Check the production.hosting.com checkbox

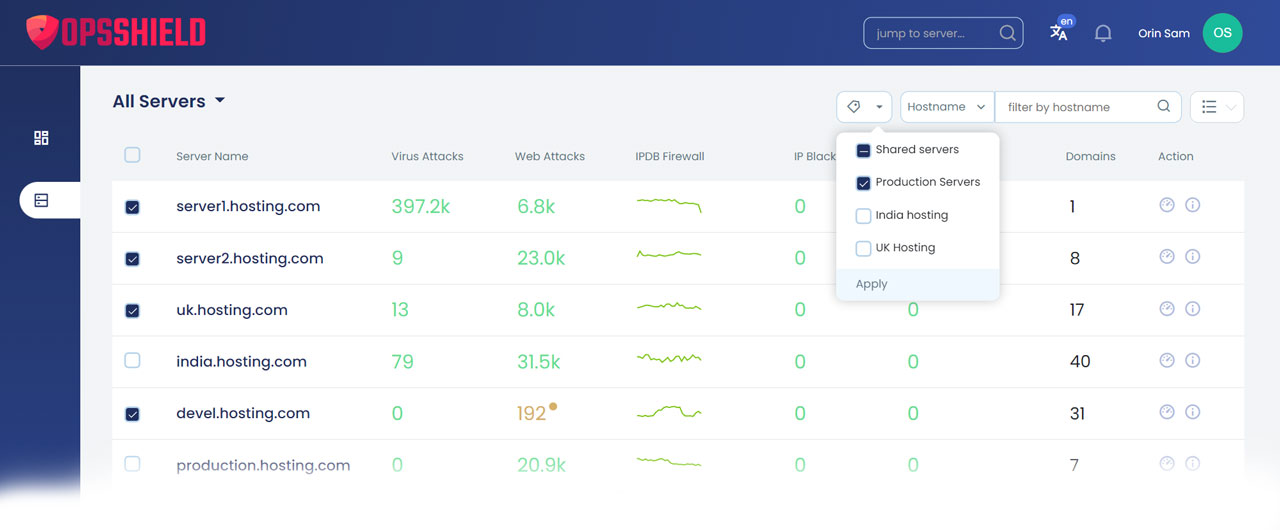click(x=132, y=464)
